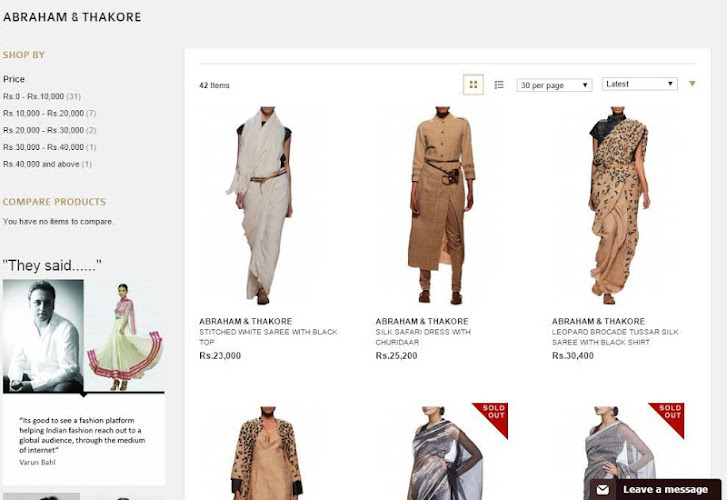Click the 'Rs.23,000' price text

pyautogui.click(x=220, y=356)
